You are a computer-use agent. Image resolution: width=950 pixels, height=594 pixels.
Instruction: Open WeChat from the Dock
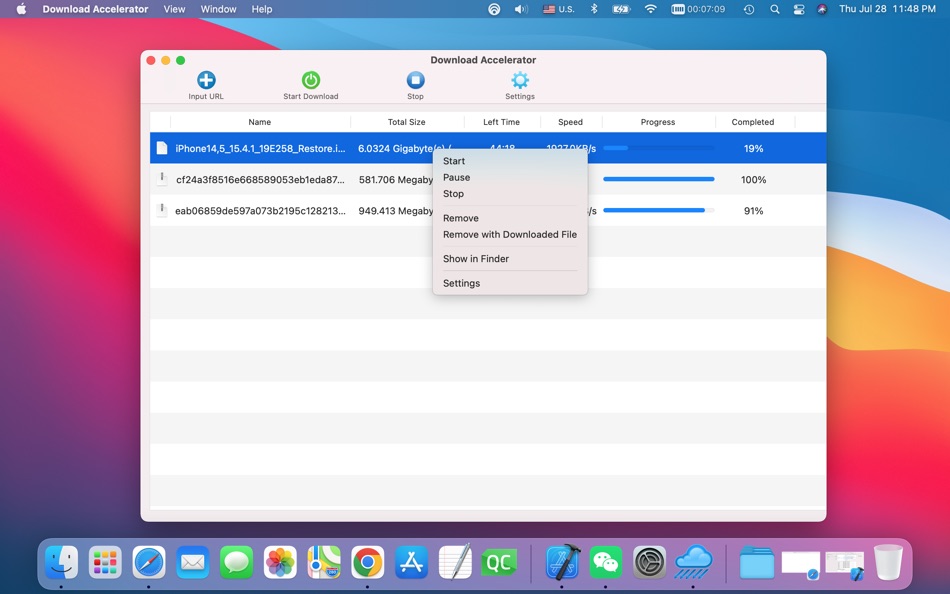[606, 562]
